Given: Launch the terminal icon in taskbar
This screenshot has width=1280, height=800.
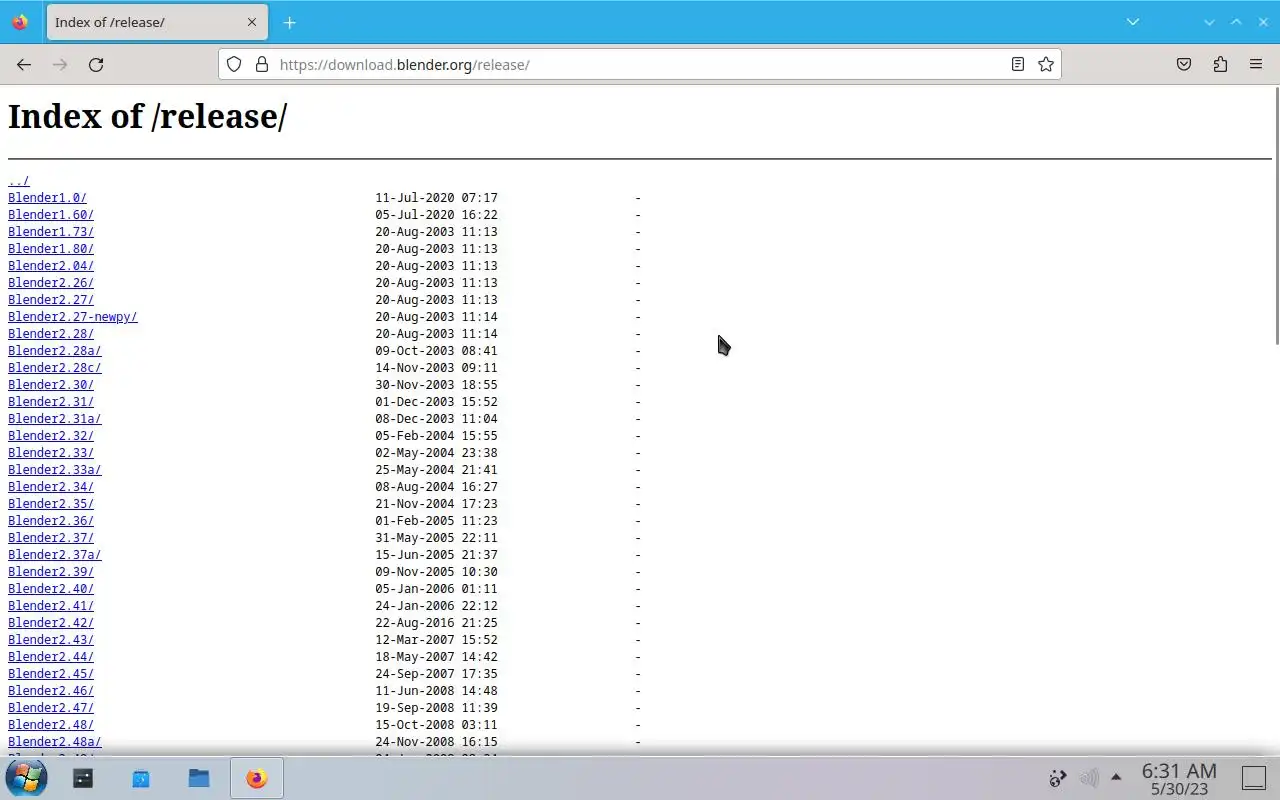Looking at the screenshot, I should click(x=83, y=778).
